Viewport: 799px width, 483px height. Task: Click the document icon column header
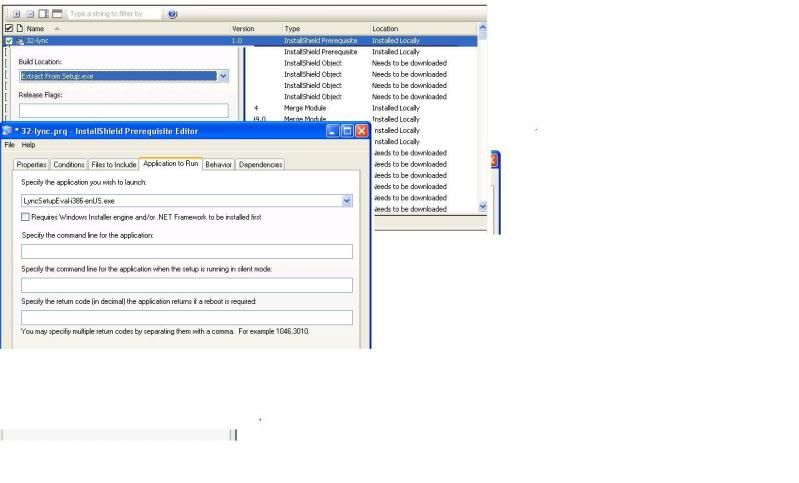tap(20, 28)
